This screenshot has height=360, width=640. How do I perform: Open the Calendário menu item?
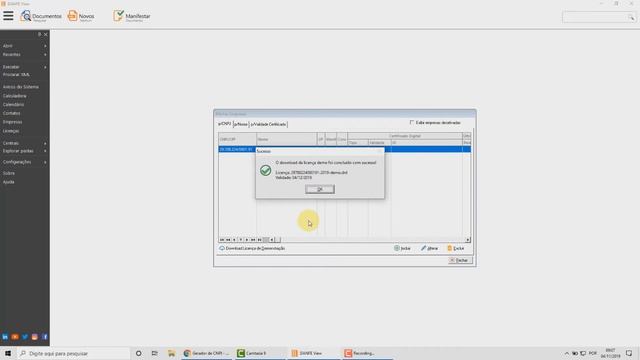pyautogui.click(x=13, y=104)
